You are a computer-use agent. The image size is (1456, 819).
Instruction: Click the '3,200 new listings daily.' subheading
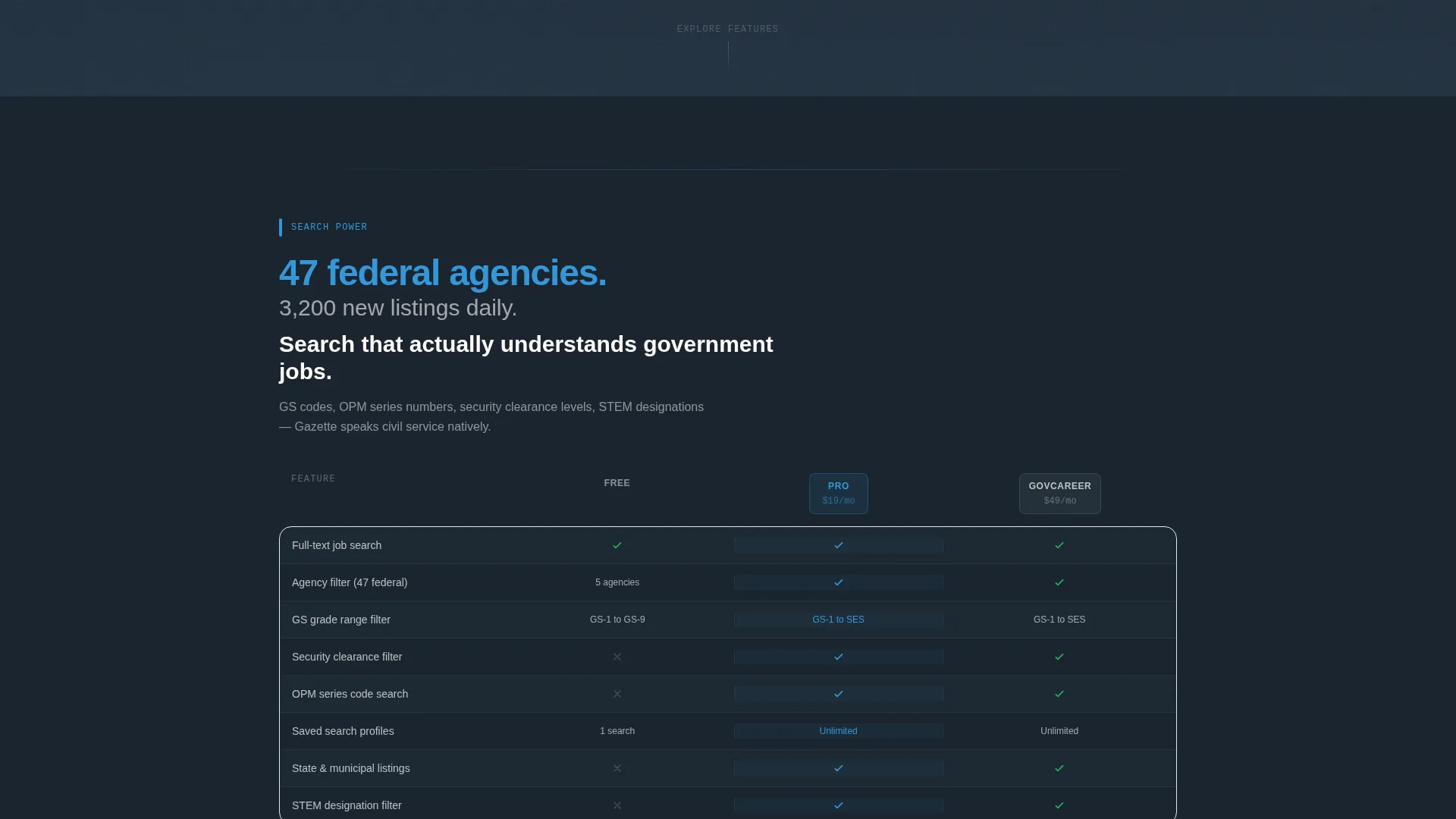click(398, 308)
